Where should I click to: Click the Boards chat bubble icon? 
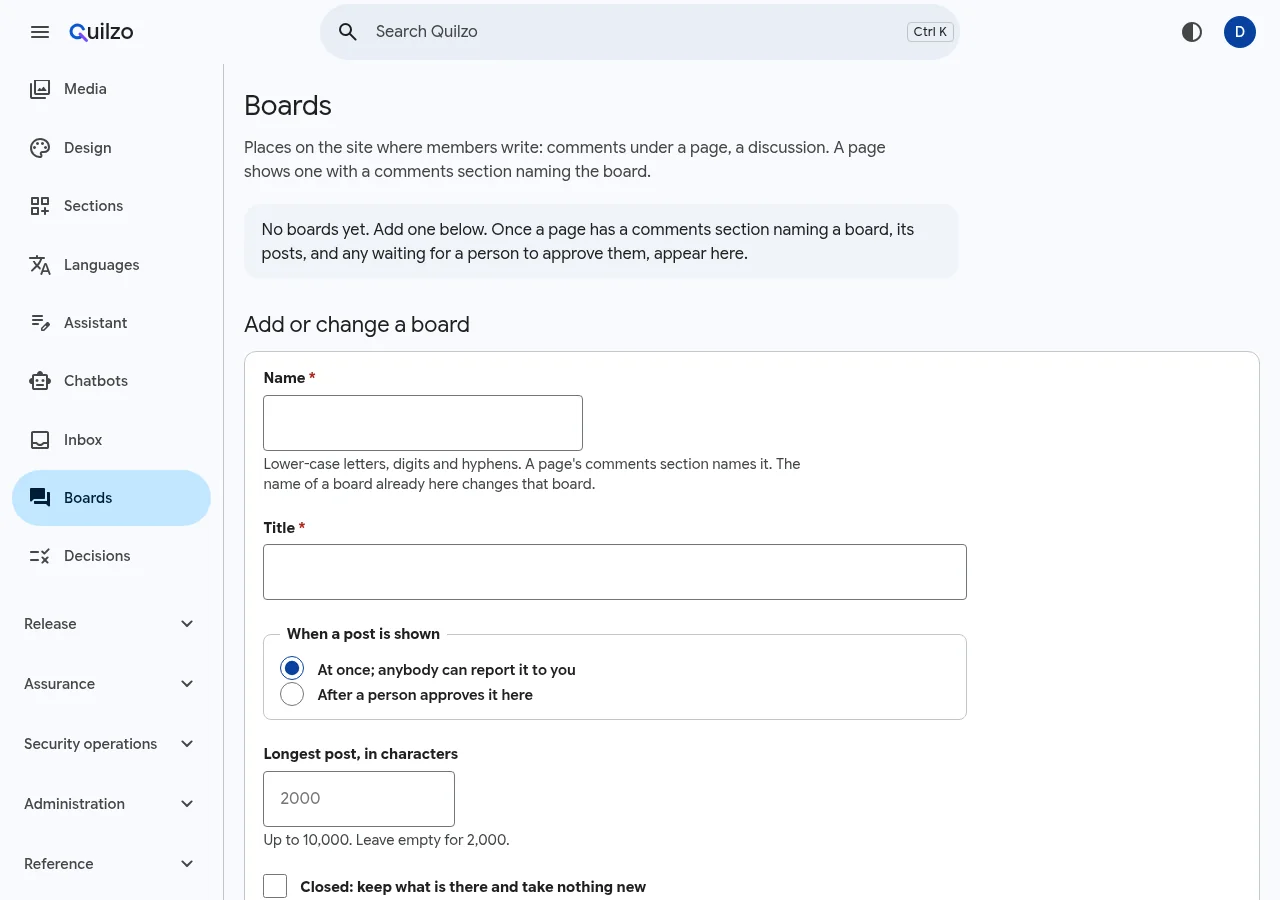coord(40,498)
